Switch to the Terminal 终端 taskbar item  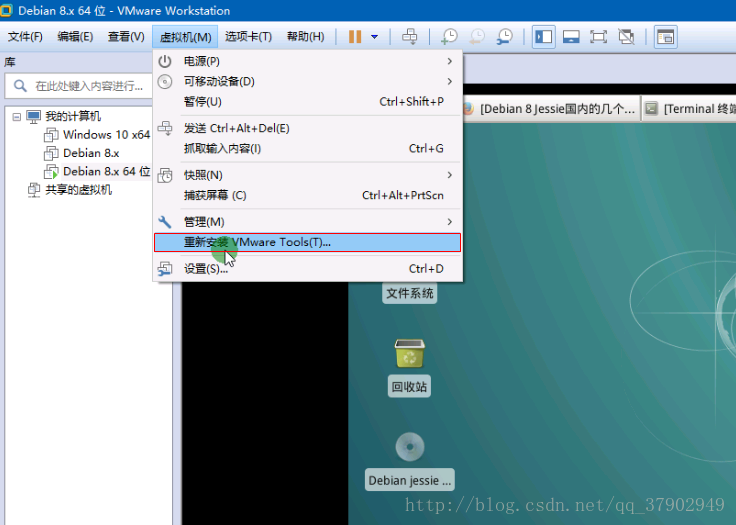[x=689, y=109]
